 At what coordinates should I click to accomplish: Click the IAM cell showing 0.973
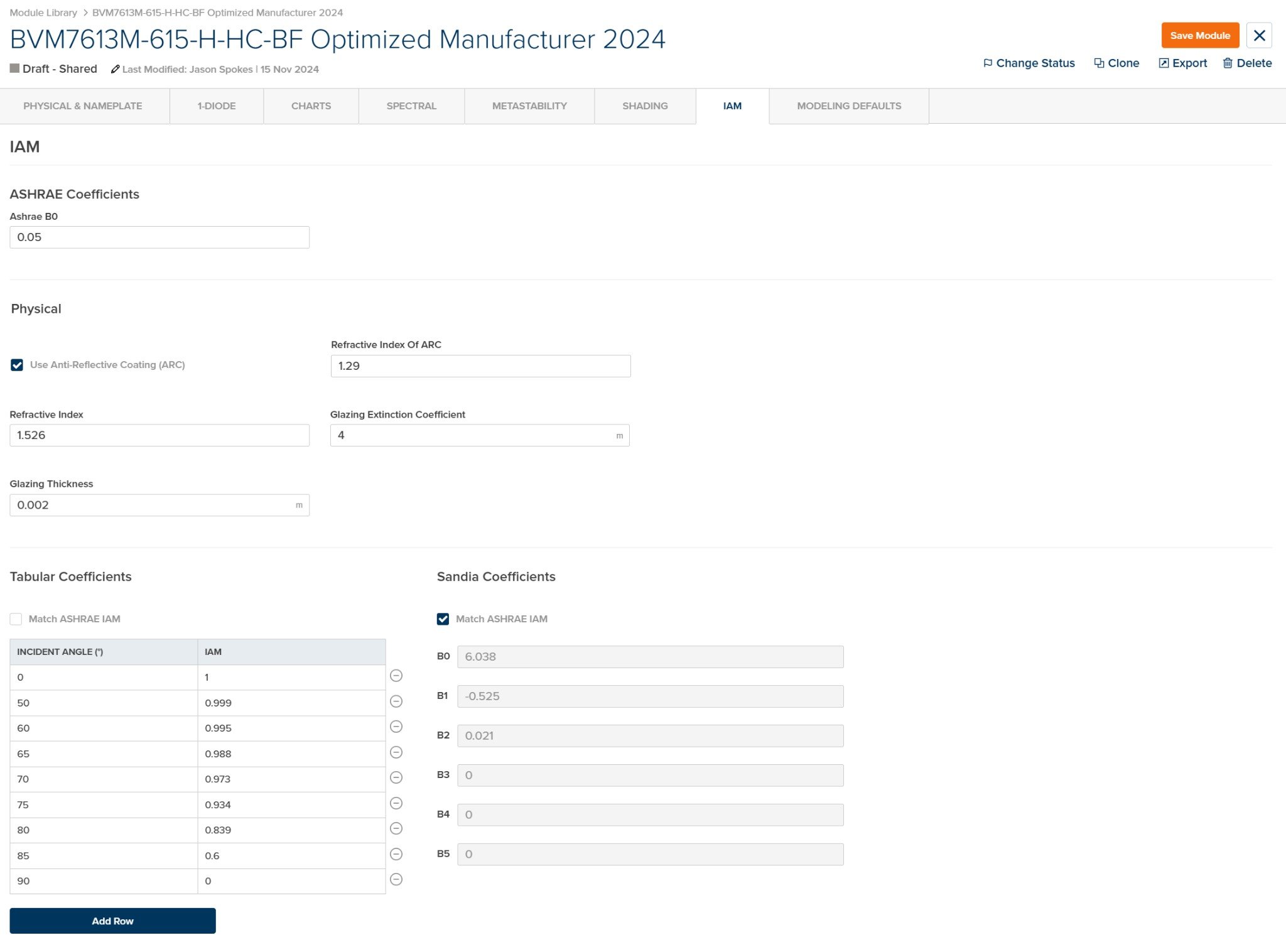[x=291, y=779]
